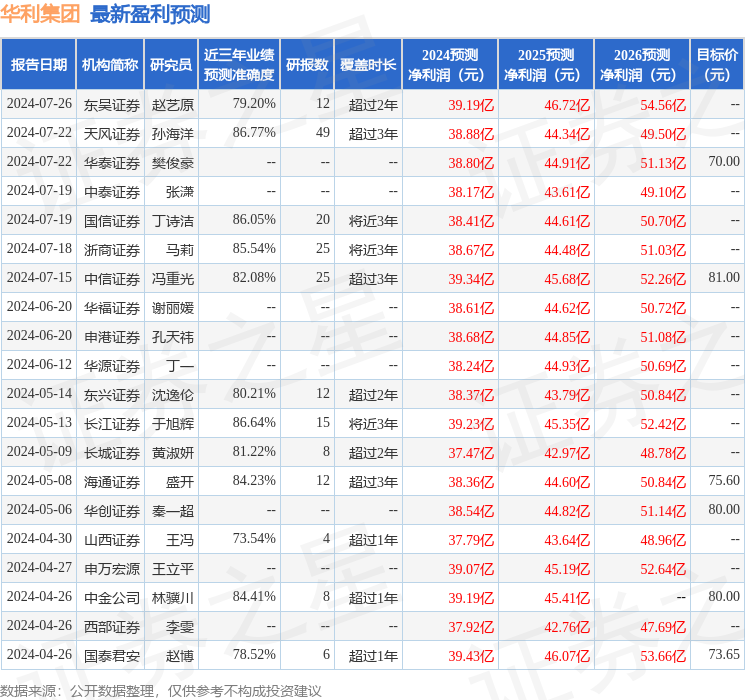Click the 近三年业绩预测准确度 header
Screen dimensions: 745x700
coord(238,65)
